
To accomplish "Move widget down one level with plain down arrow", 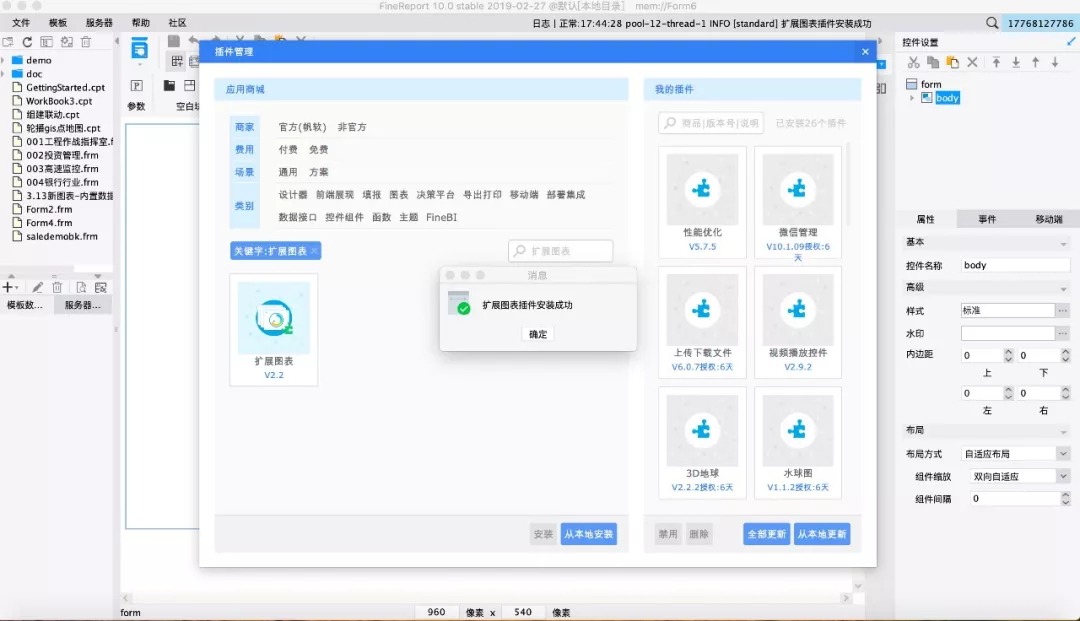I will 1055,63.
